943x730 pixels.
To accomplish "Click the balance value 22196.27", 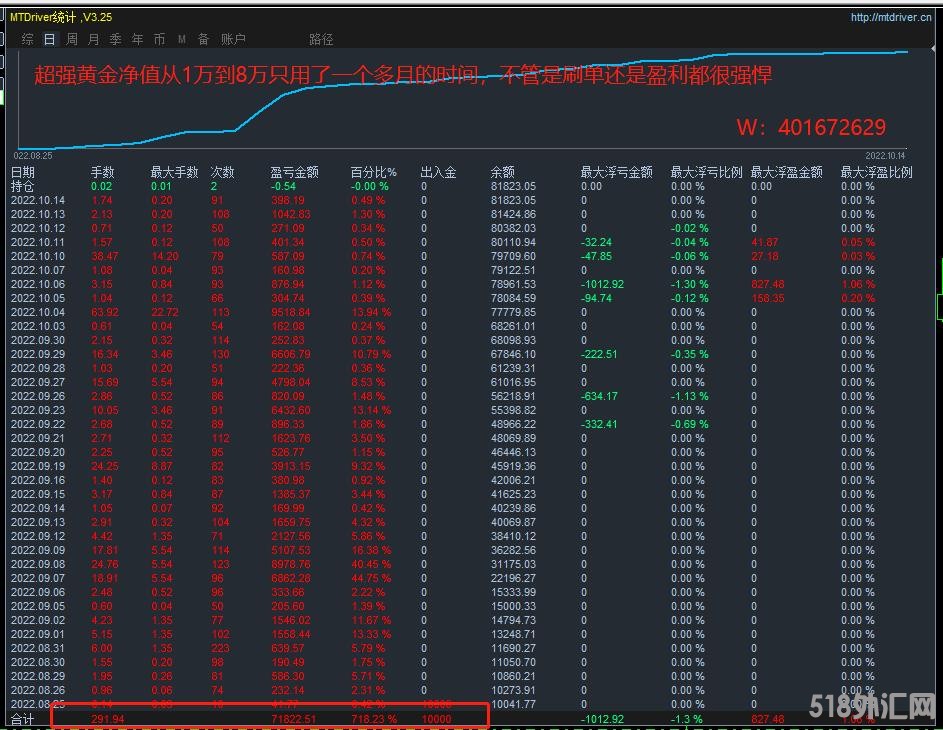I will click(513, 578).
